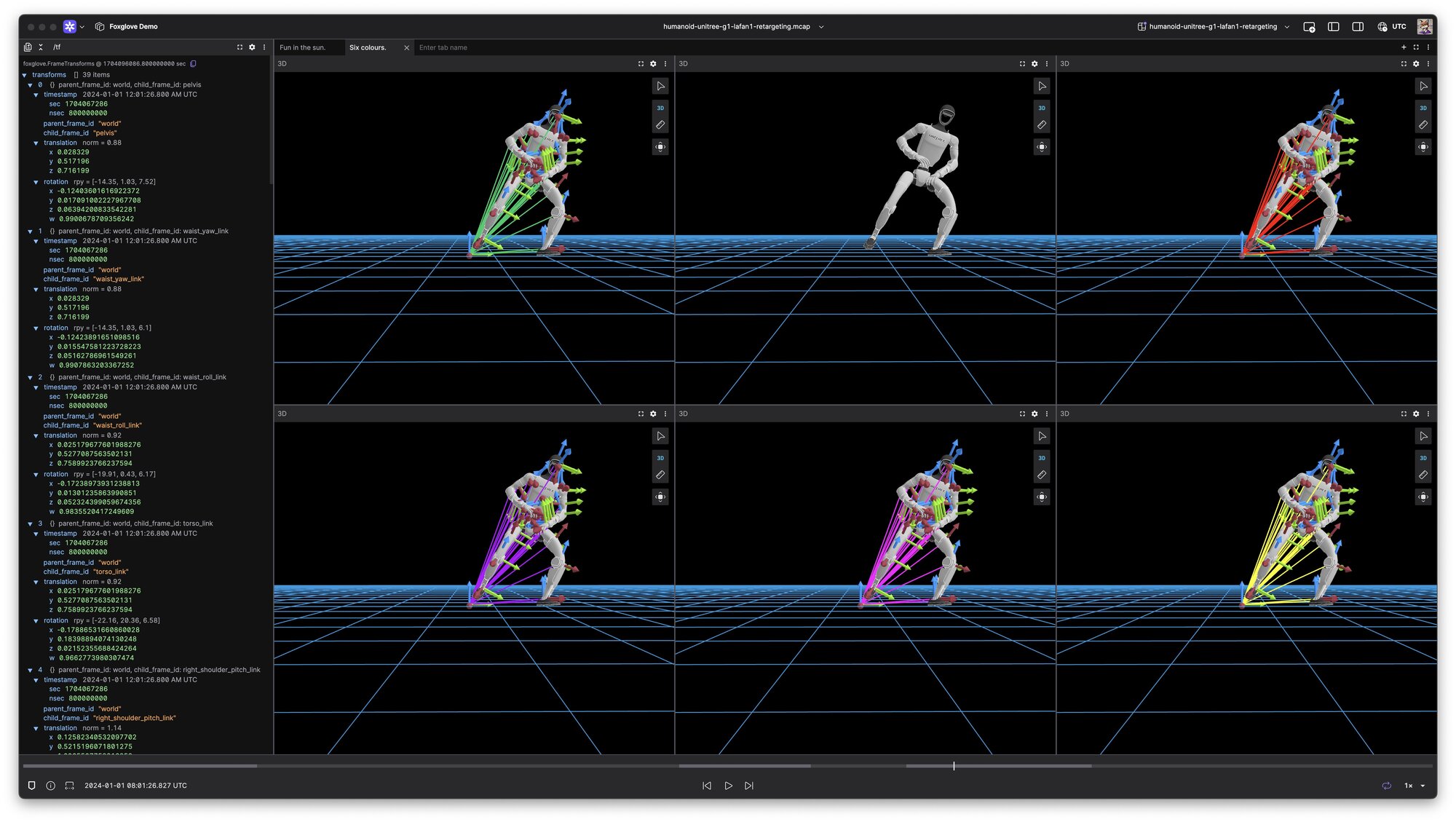
Task: Fullscreen the /tf raw messages panel
Action: point(240,47)
